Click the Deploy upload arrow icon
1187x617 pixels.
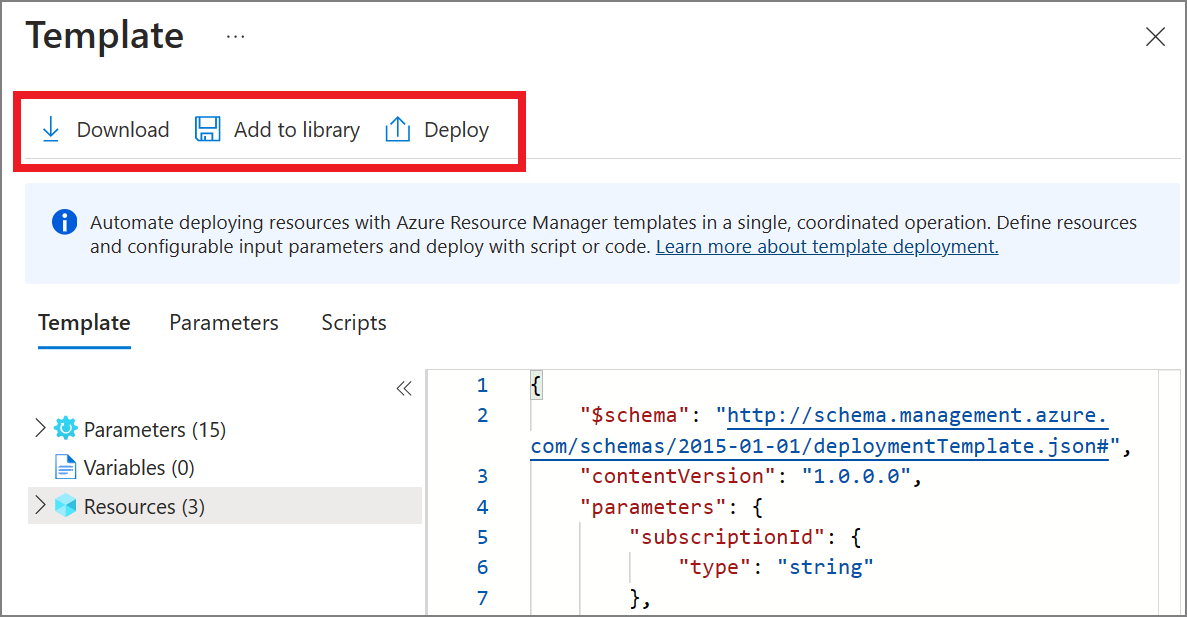click(398, 130)
